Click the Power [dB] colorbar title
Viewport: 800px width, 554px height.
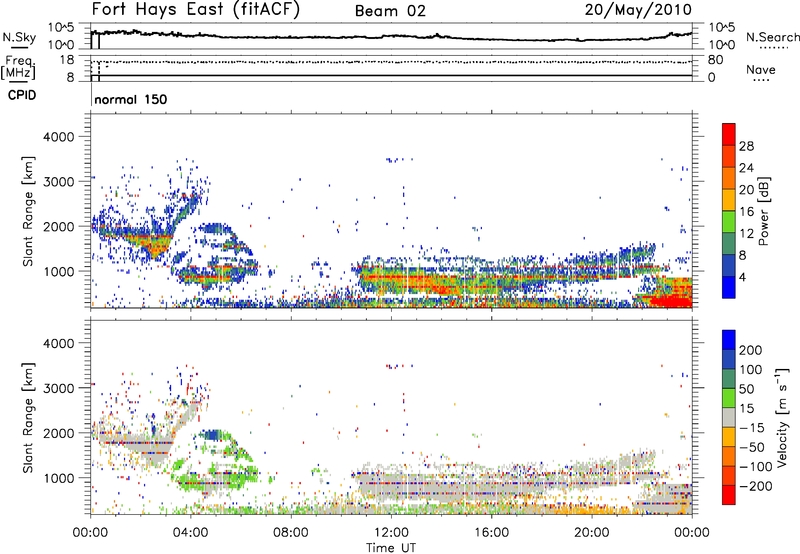coord(764,211)
